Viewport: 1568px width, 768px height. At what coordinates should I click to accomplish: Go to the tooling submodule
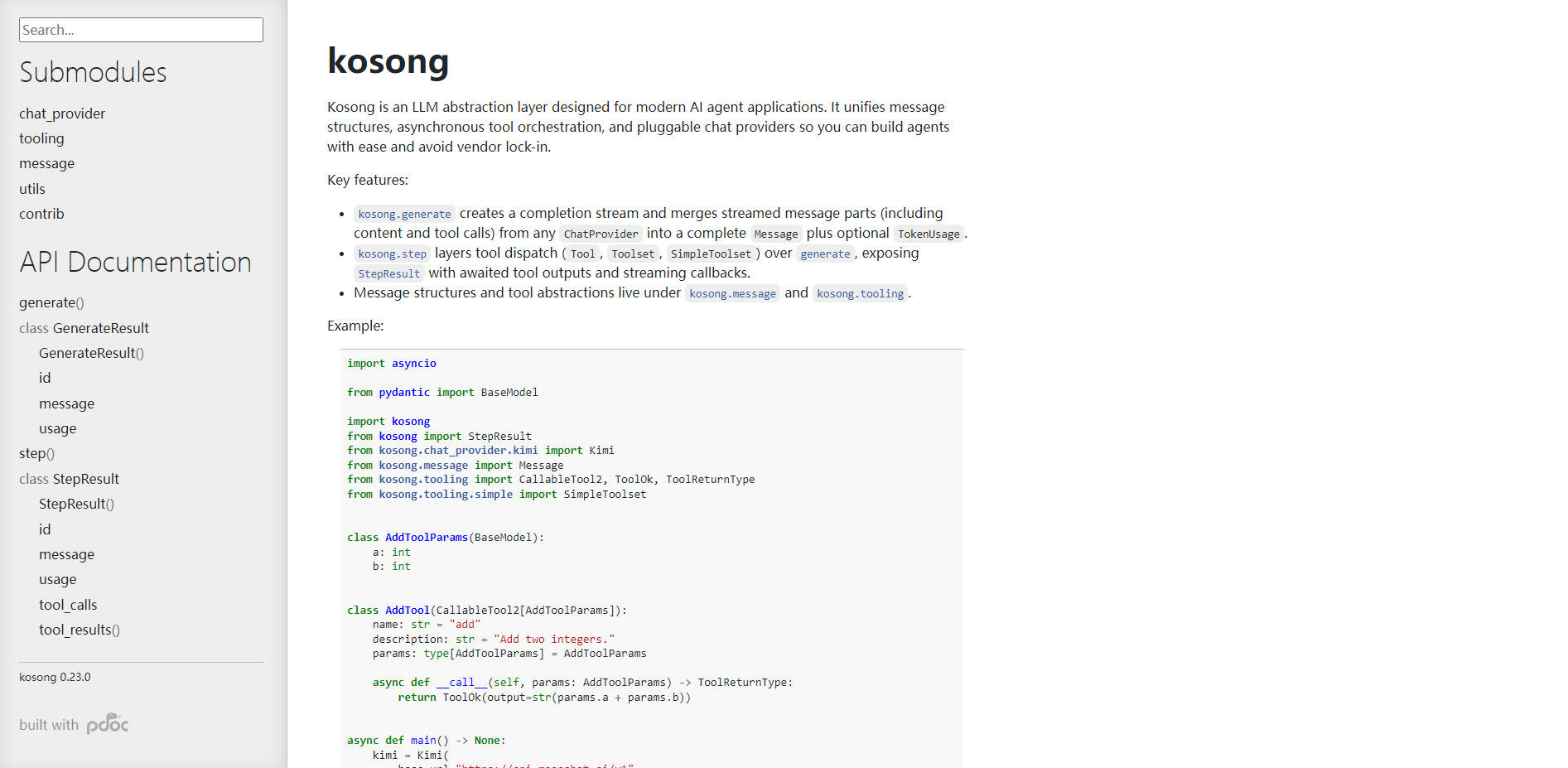41,138
